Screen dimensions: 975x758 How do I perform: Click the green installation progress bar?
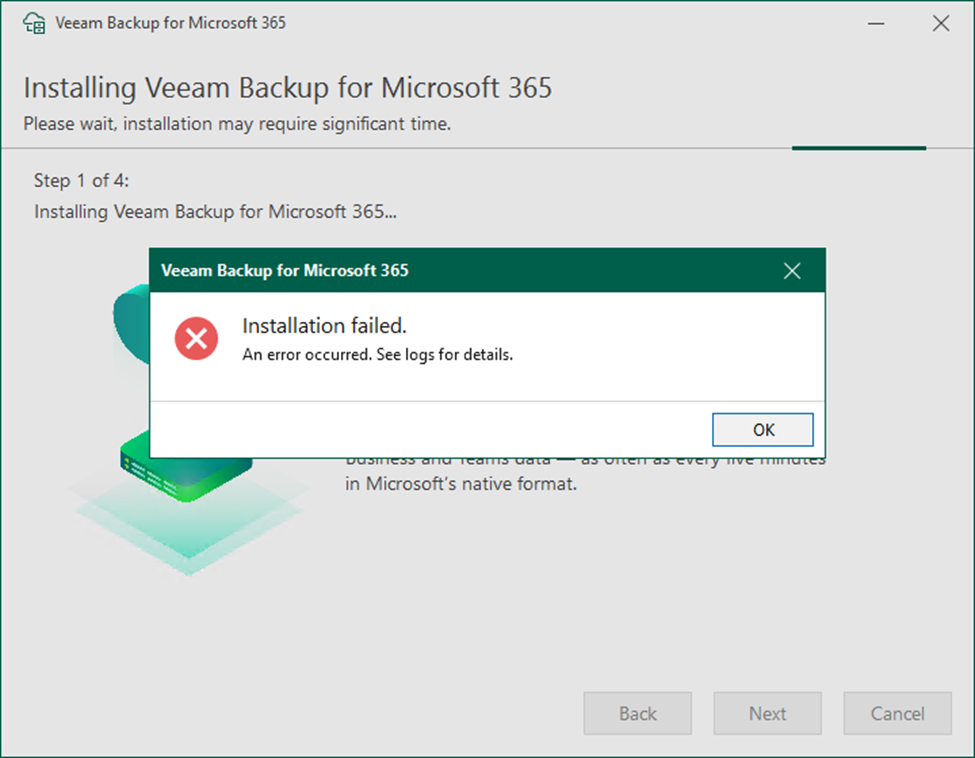[x=859, y=148]
